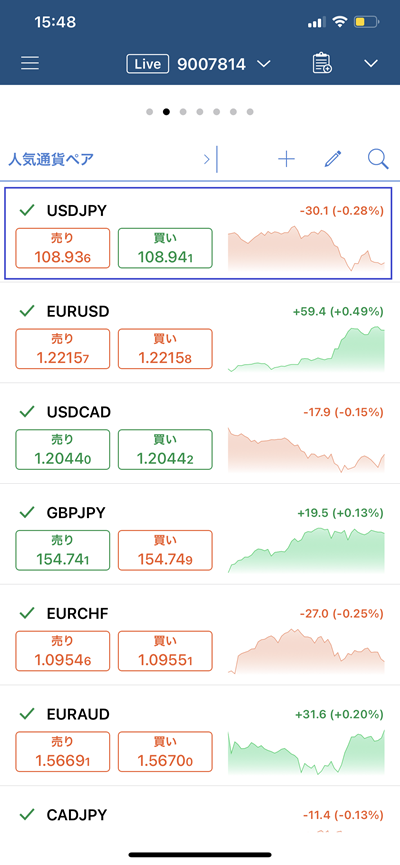Select the last page indicator dot
This screenshot has height=865, width=400.
[250, 111]
